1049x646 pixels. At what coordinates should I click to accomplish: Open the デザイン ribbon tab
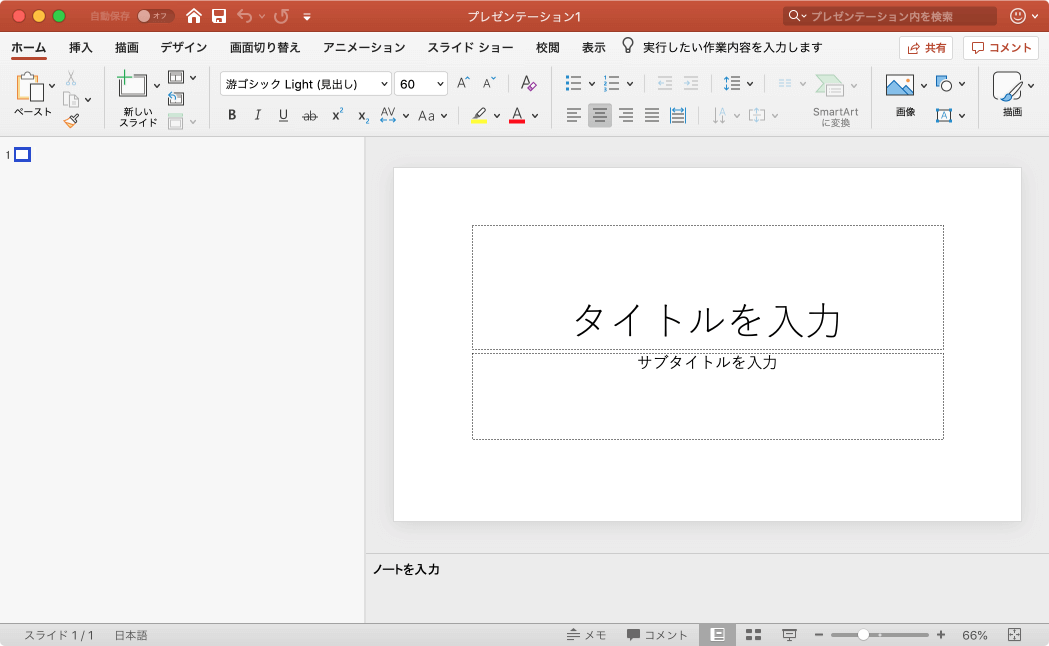pos(184,47)
